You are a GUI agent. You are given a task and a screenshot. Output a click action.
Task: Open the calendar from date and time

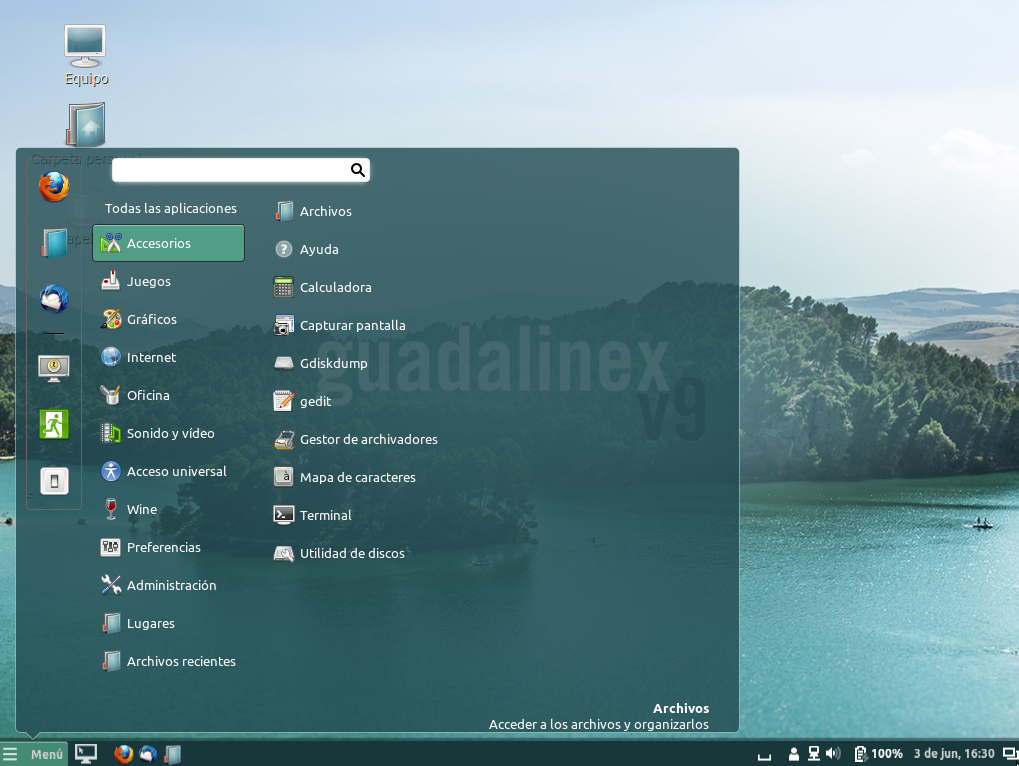954,754
